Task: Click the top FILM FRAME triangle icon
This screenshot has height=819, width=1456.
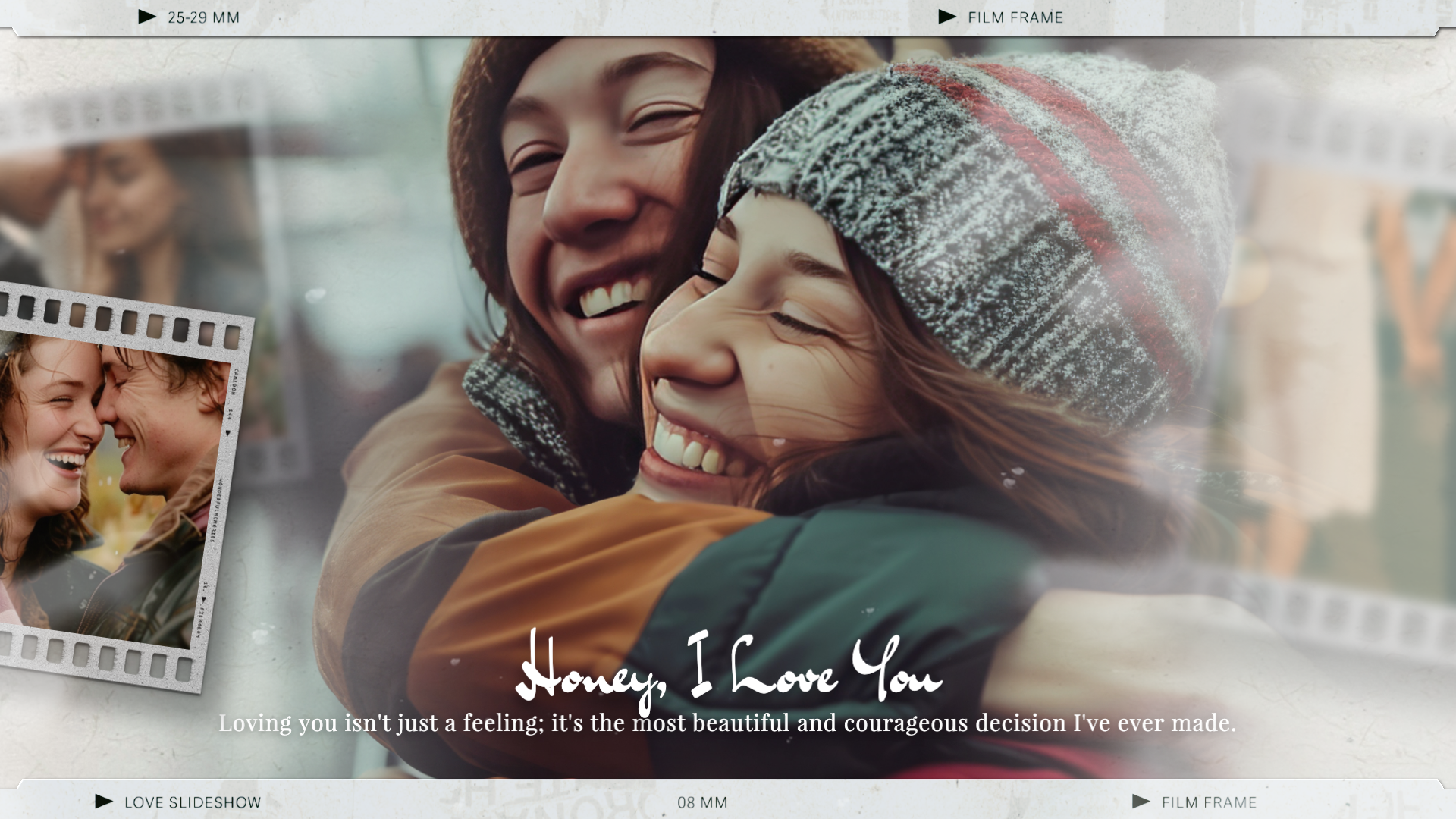Action: tap(947, 17)
